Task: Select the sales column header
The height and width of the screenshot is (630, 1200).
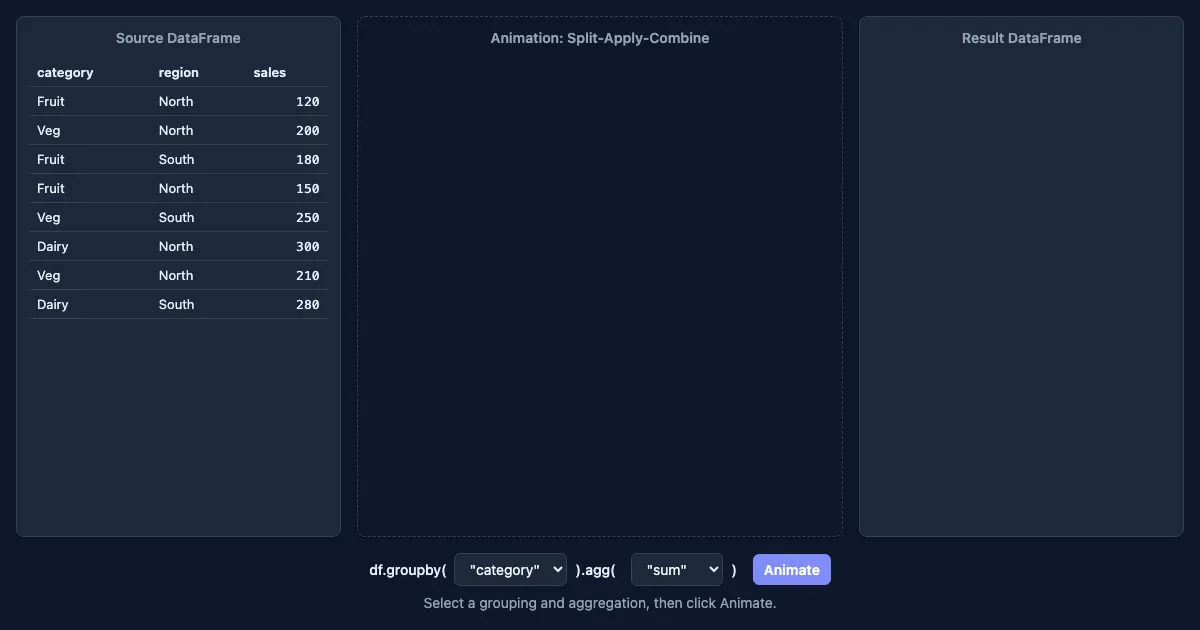Action: [x=270, y=73]
